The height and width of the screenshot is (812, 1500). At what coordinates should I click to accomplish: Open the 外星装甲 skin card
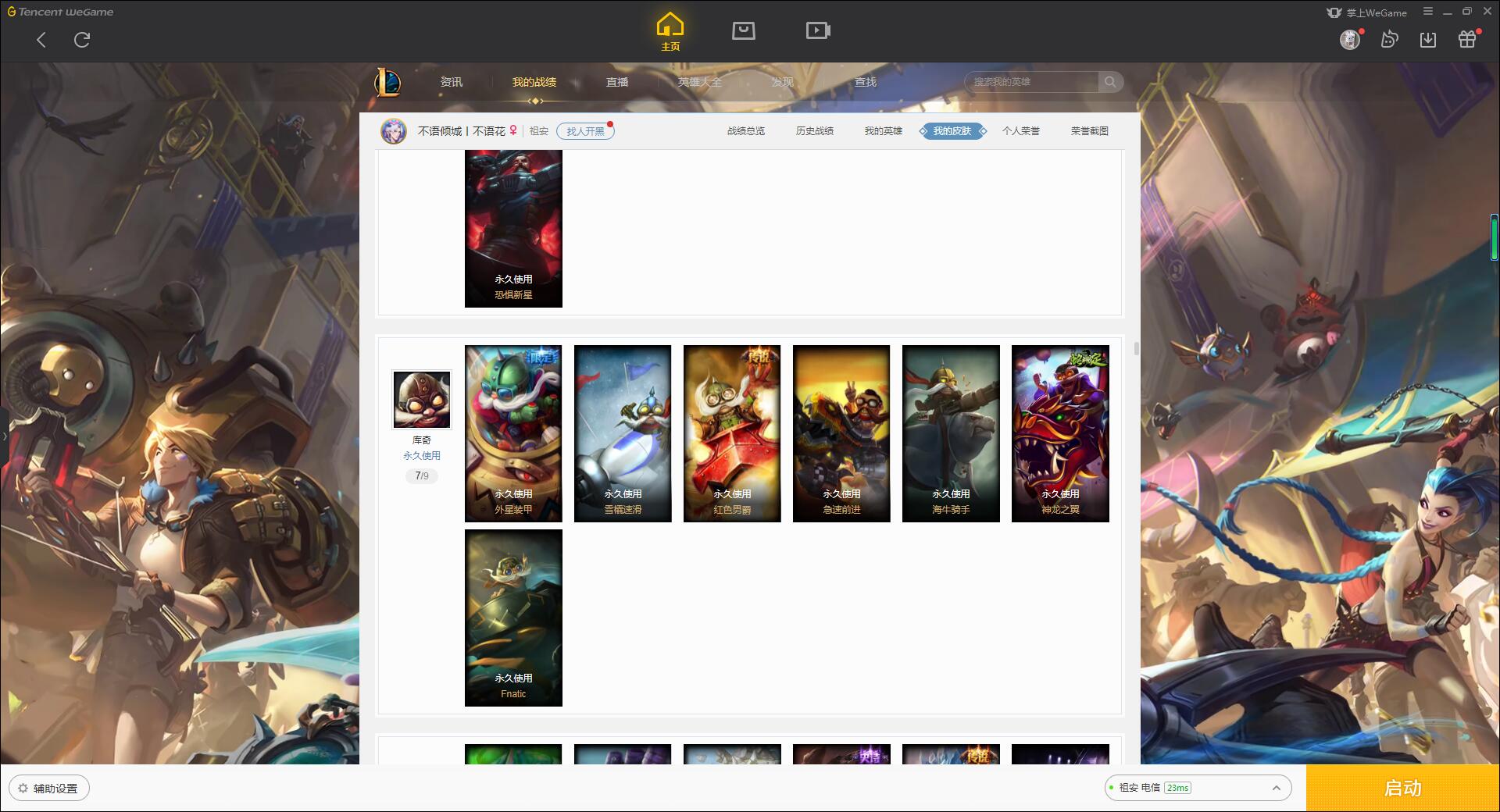[x=513, y=433]
